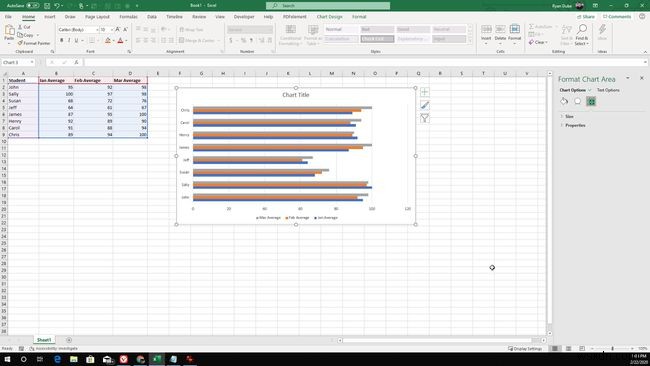Open the font color dropdown arrow
This screenshot has width=650, height=366.
[126, 41]
